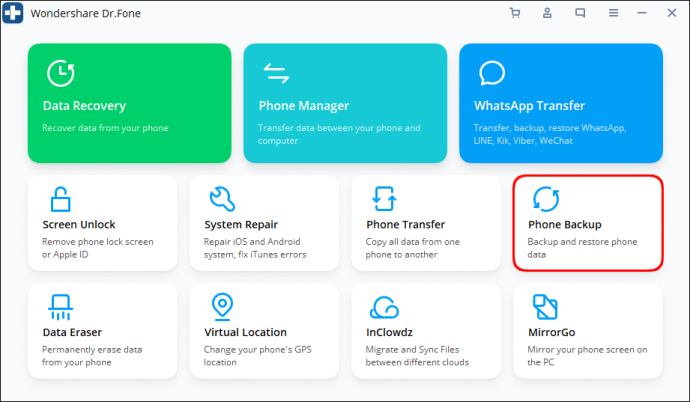Click the InClowdz cloud icon
690x402 pixels.
pyautogui.click(x=384, y=307)
